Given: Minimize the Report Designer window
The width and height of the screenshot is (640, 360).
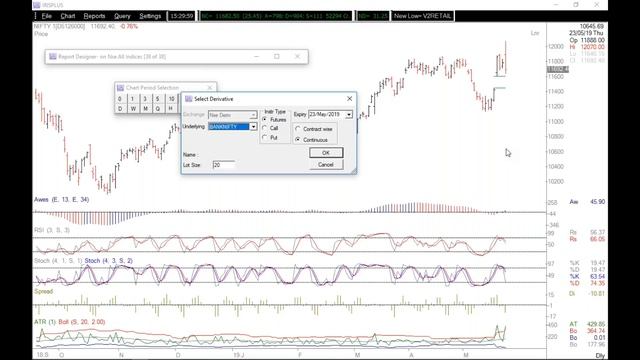Looking at the screenshot, I should tap(256, 56).
